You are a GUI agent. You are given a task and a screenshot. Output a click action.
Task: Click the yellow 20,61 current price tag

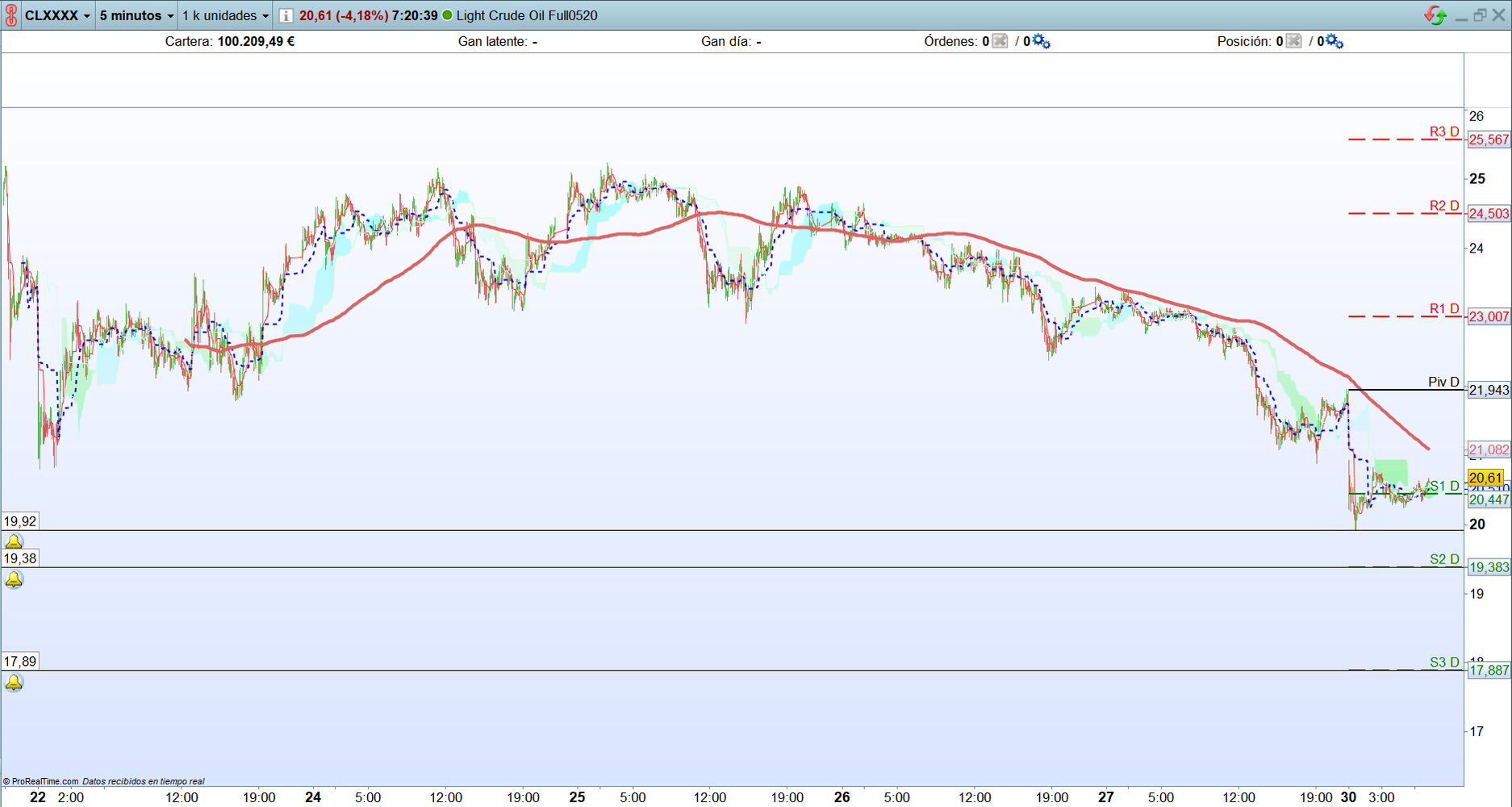(1485, 478)
